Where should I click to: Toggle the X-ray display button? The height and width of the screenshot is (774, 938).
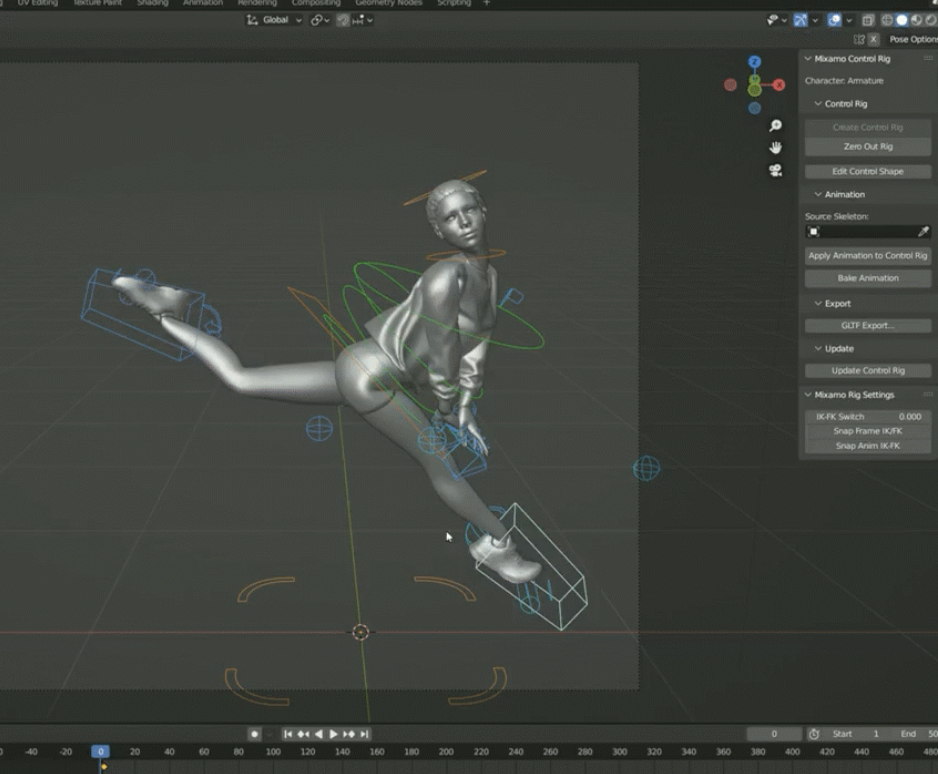tap(867, 20)
